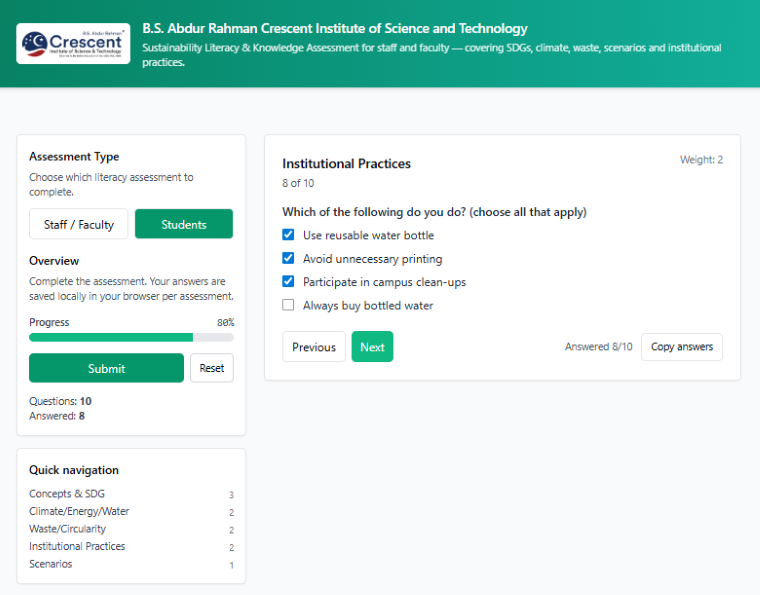The height and width of the screenshot is (595, 760).
Task: Switch to the Students assessment
Action: (184, 224)
